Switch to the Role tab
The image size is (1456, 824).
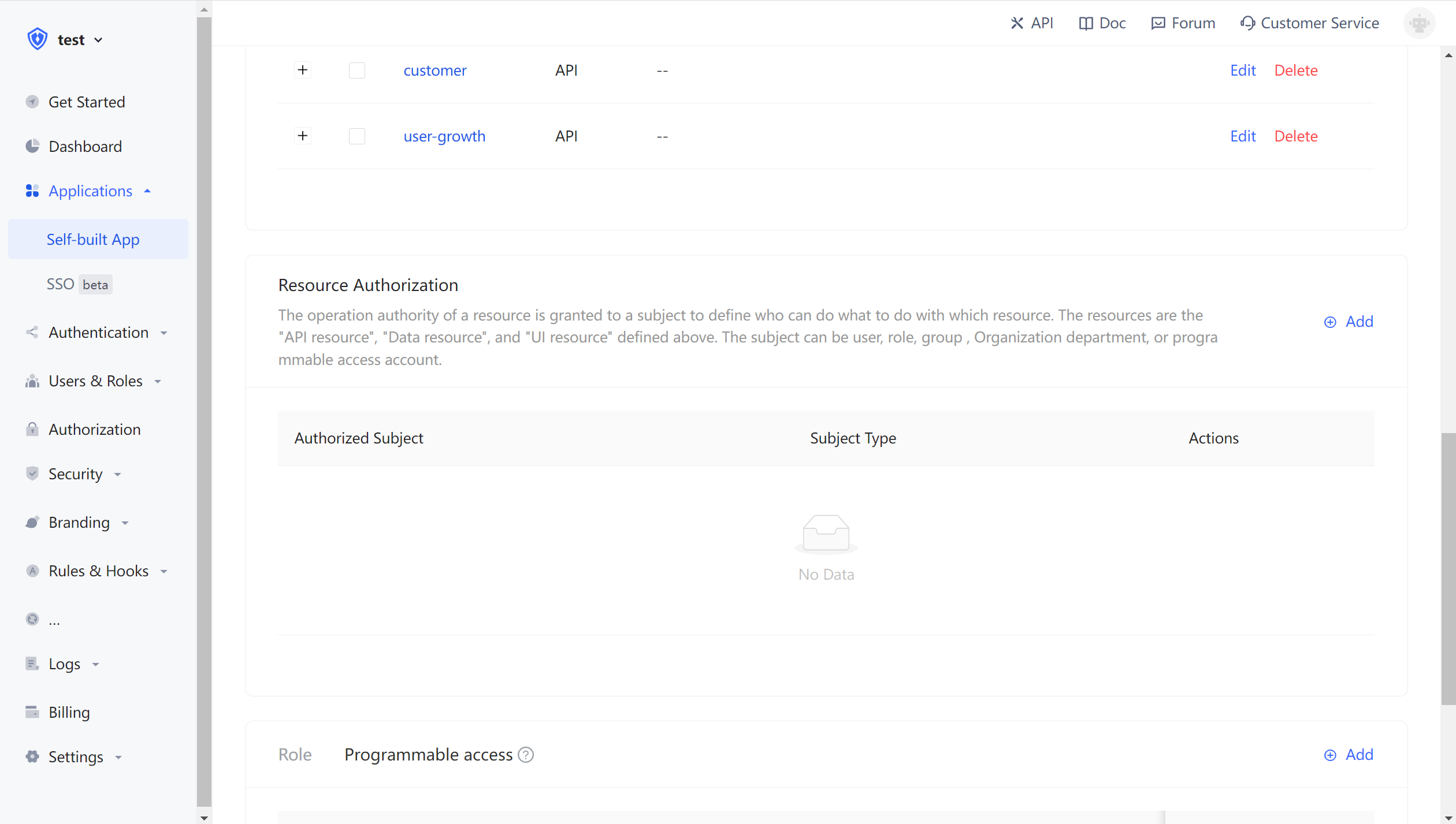point(295,755)
